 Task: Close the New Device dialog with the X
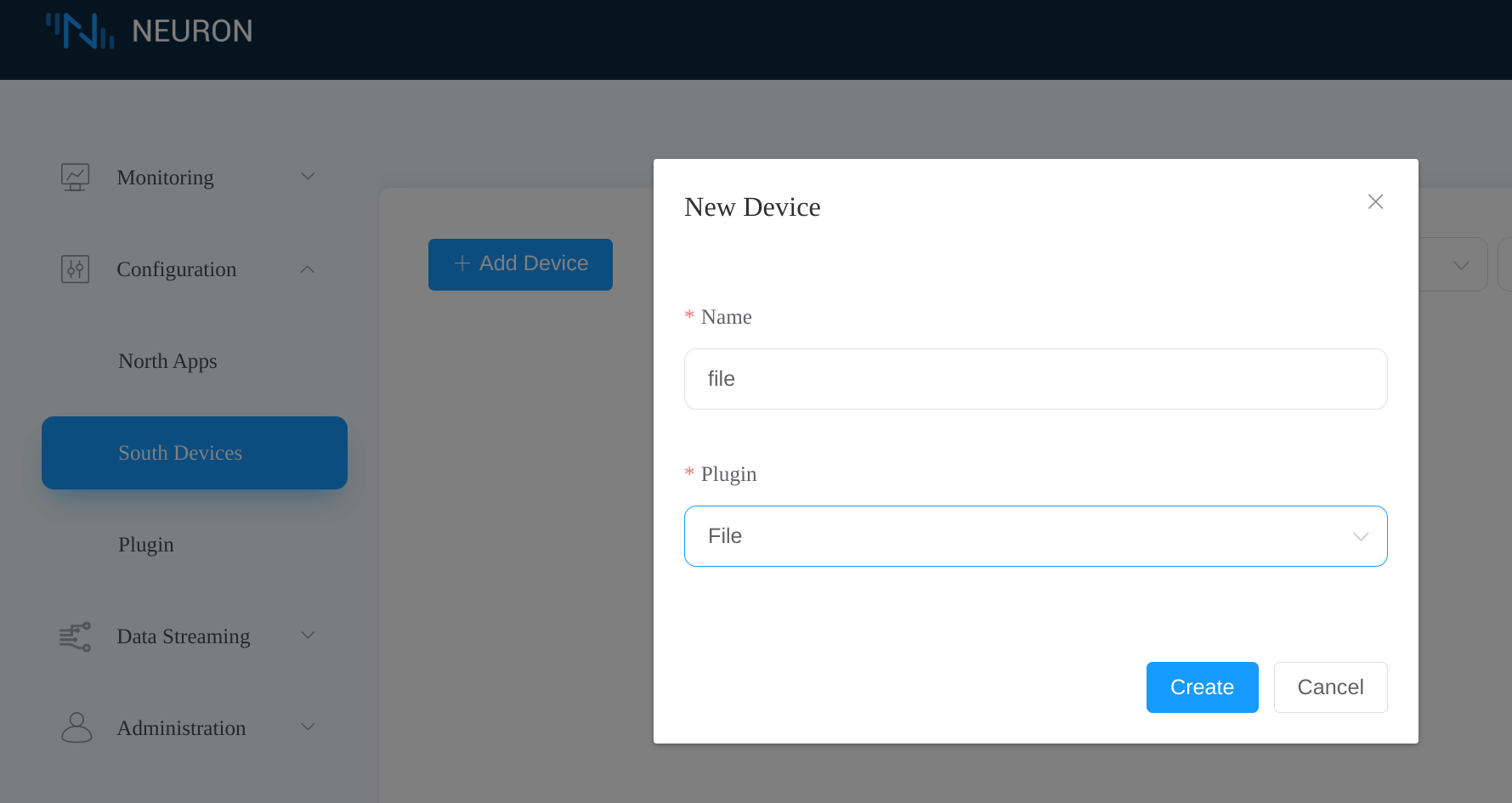(1375, 201)
